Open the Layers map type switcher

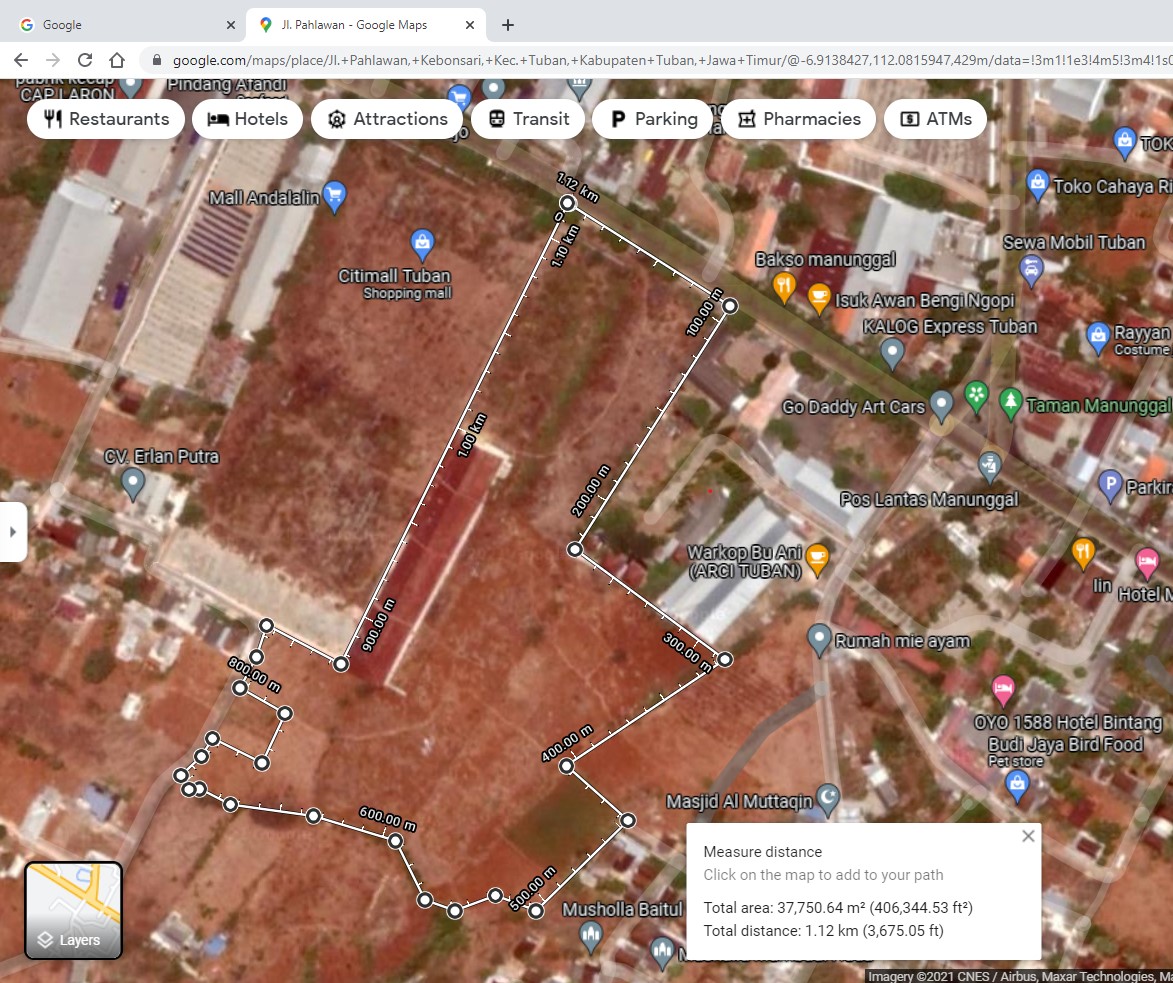pos(74,910)
